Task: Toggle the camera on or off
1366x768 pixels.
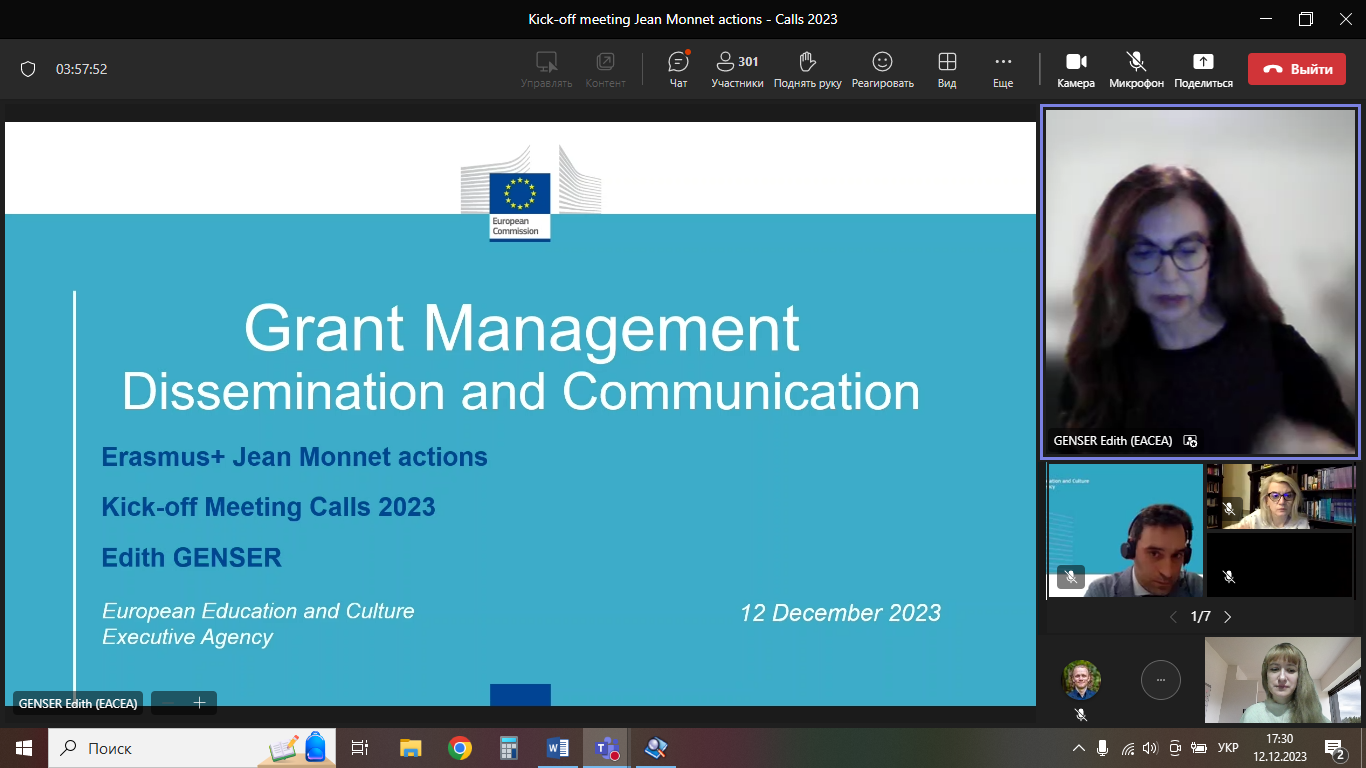Action: 1075,69
